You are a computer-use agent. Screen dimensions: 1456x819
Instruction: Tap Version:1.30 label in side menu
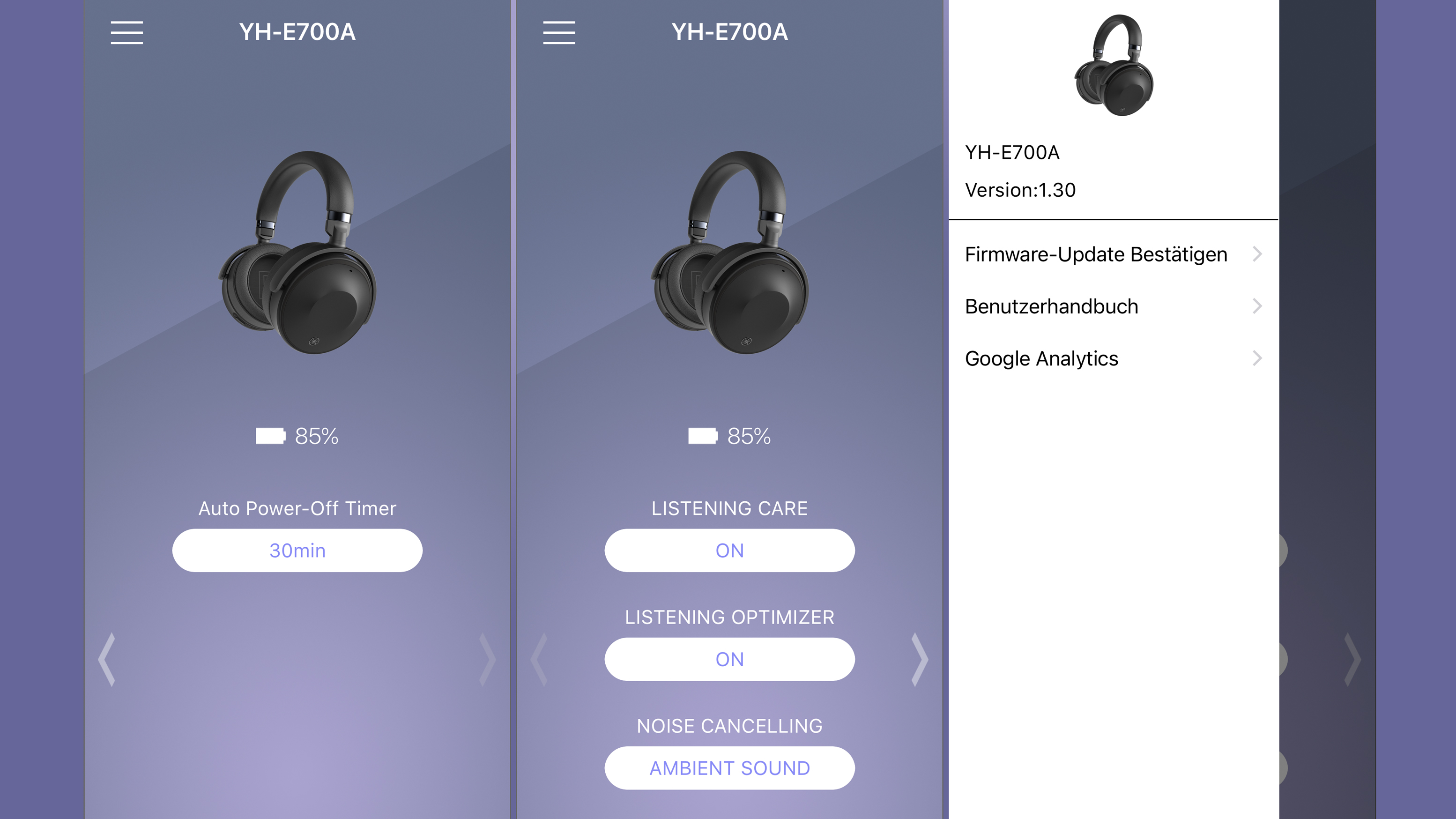[1020, 190]
